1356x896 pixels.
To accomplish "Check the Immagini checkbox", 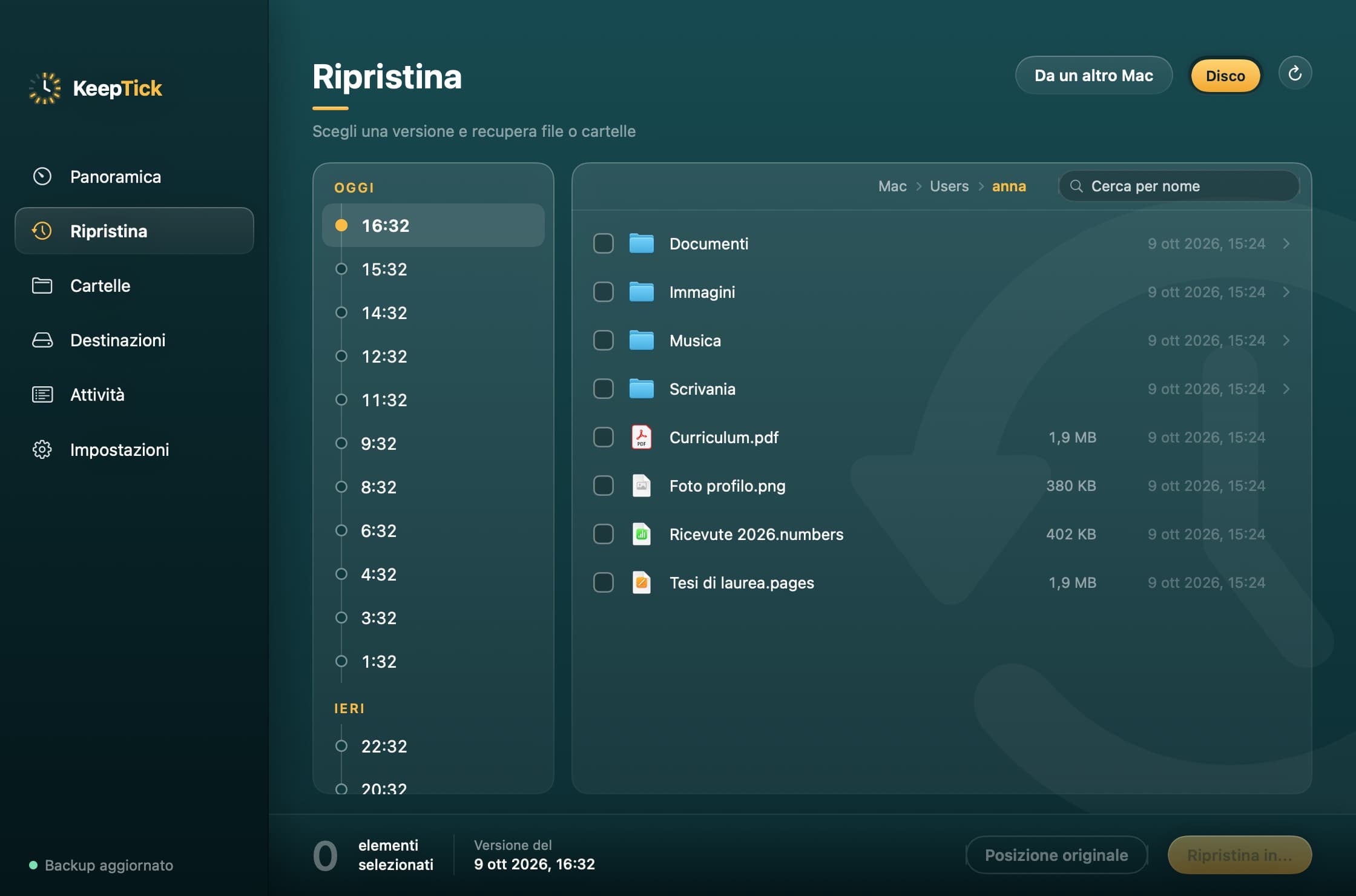I will tap(604, 292).
